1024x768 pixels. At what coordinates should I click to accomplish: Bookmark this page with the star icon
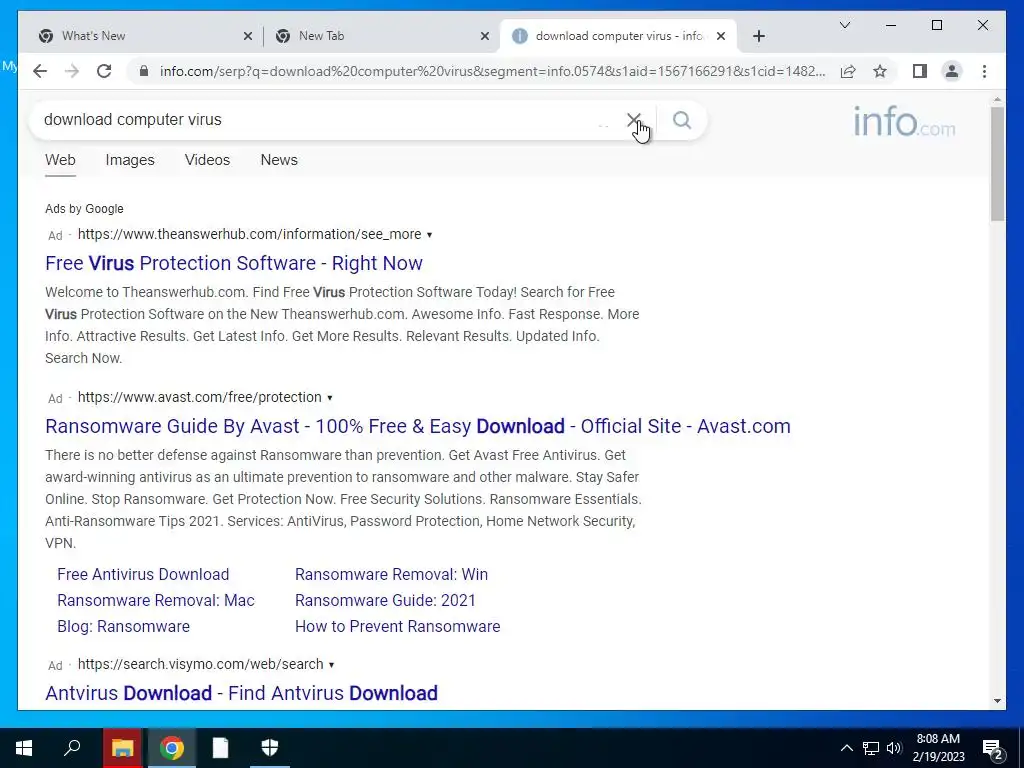point(880,71)
